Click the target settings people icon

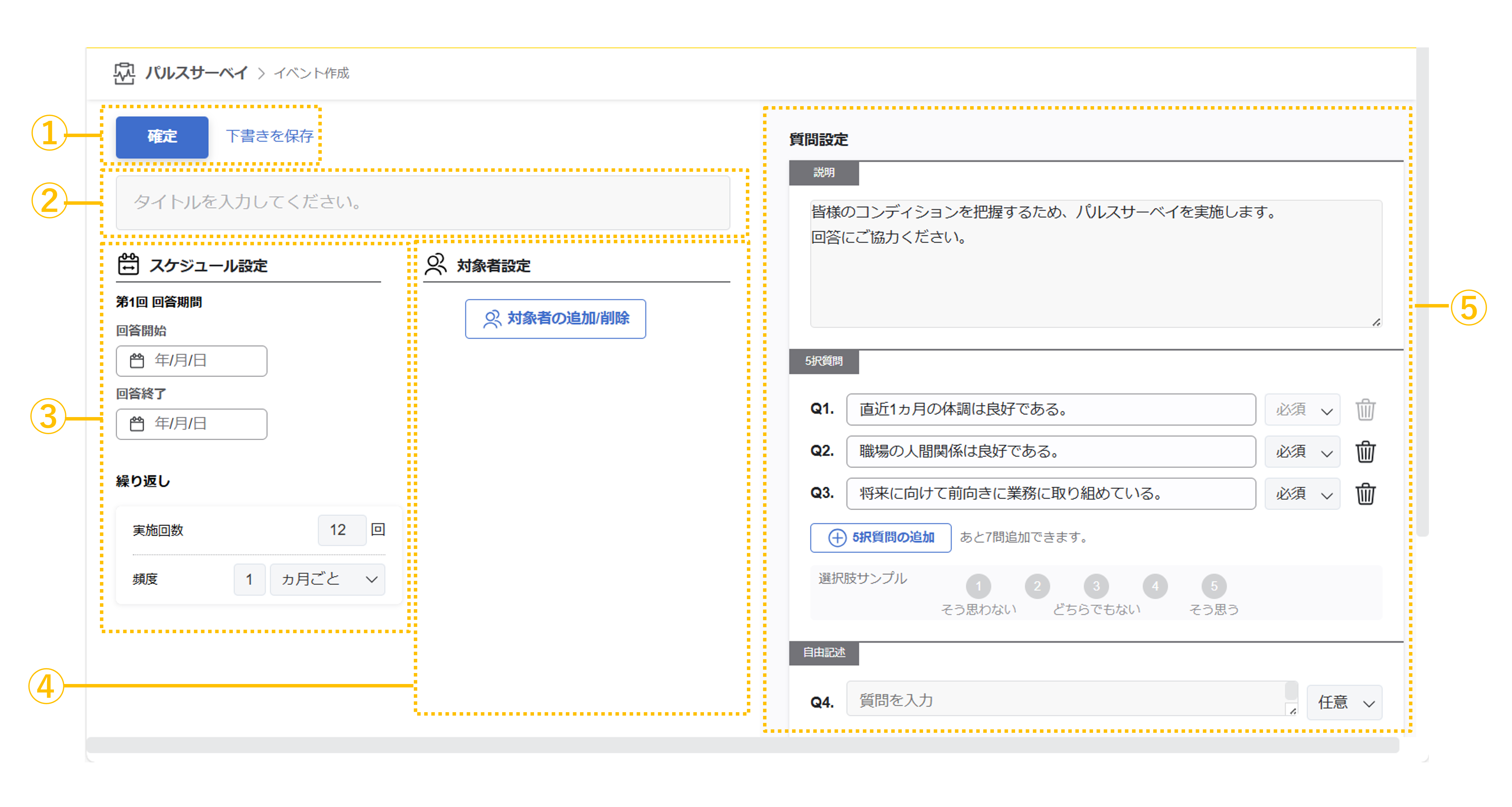(x=435, y=264)
